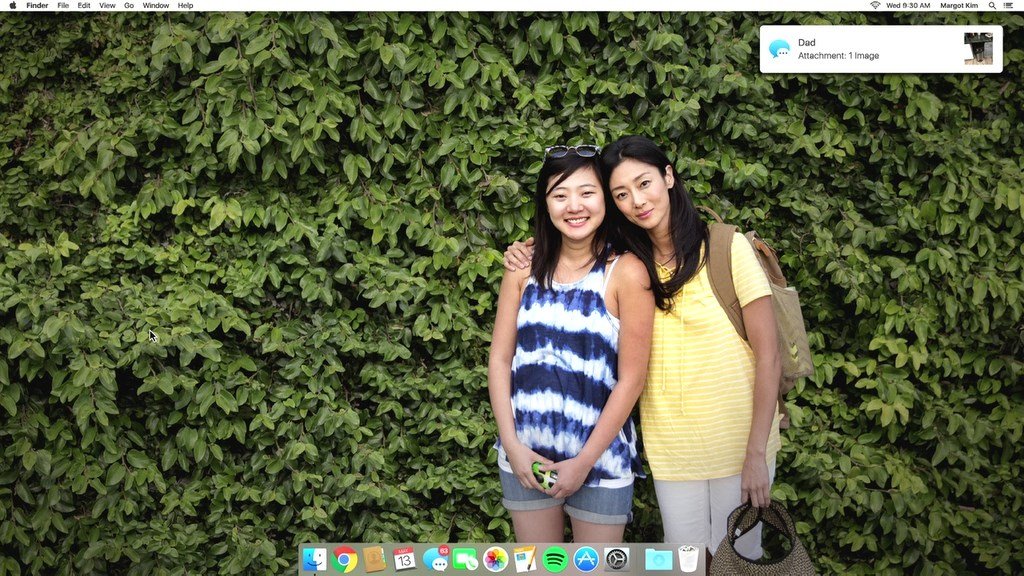Launch the Pages app from dock

click(x=525, y=560)
